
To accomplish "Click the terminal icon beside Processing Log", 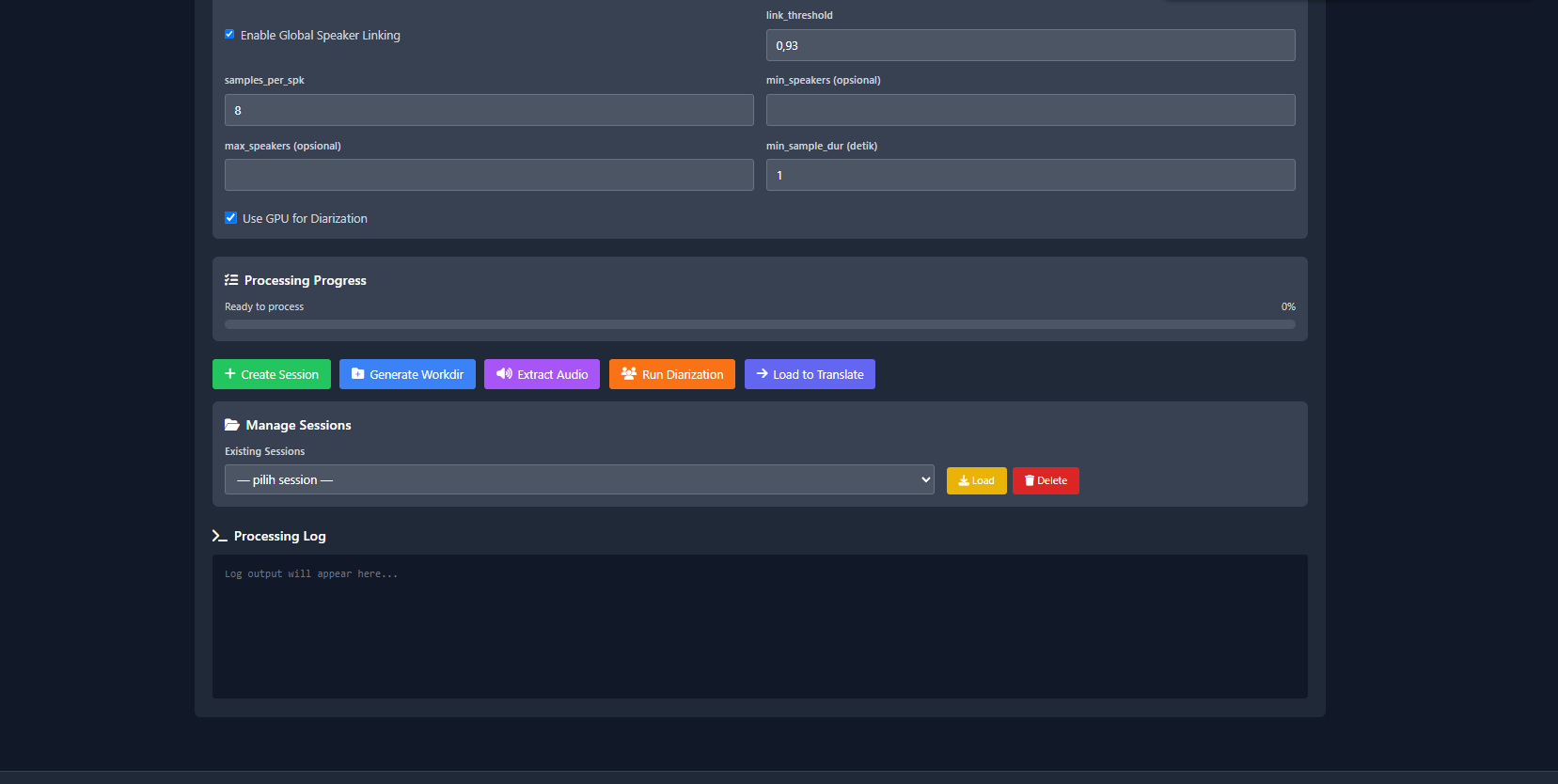I will tap(220, 536).
